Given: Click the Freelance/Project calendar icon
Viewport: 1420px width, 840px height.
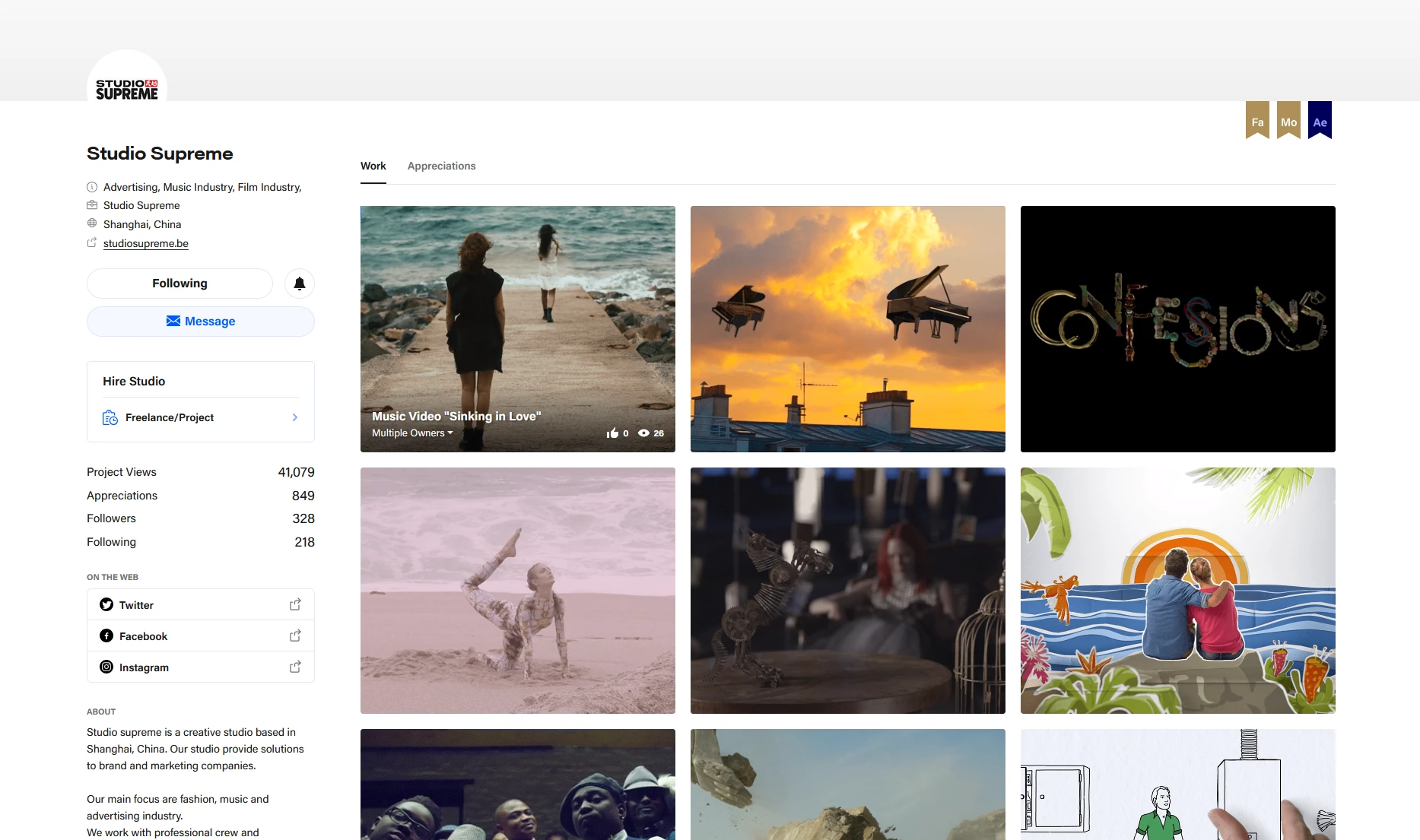Looking at the screenshot, I should [x=110, y=417].
